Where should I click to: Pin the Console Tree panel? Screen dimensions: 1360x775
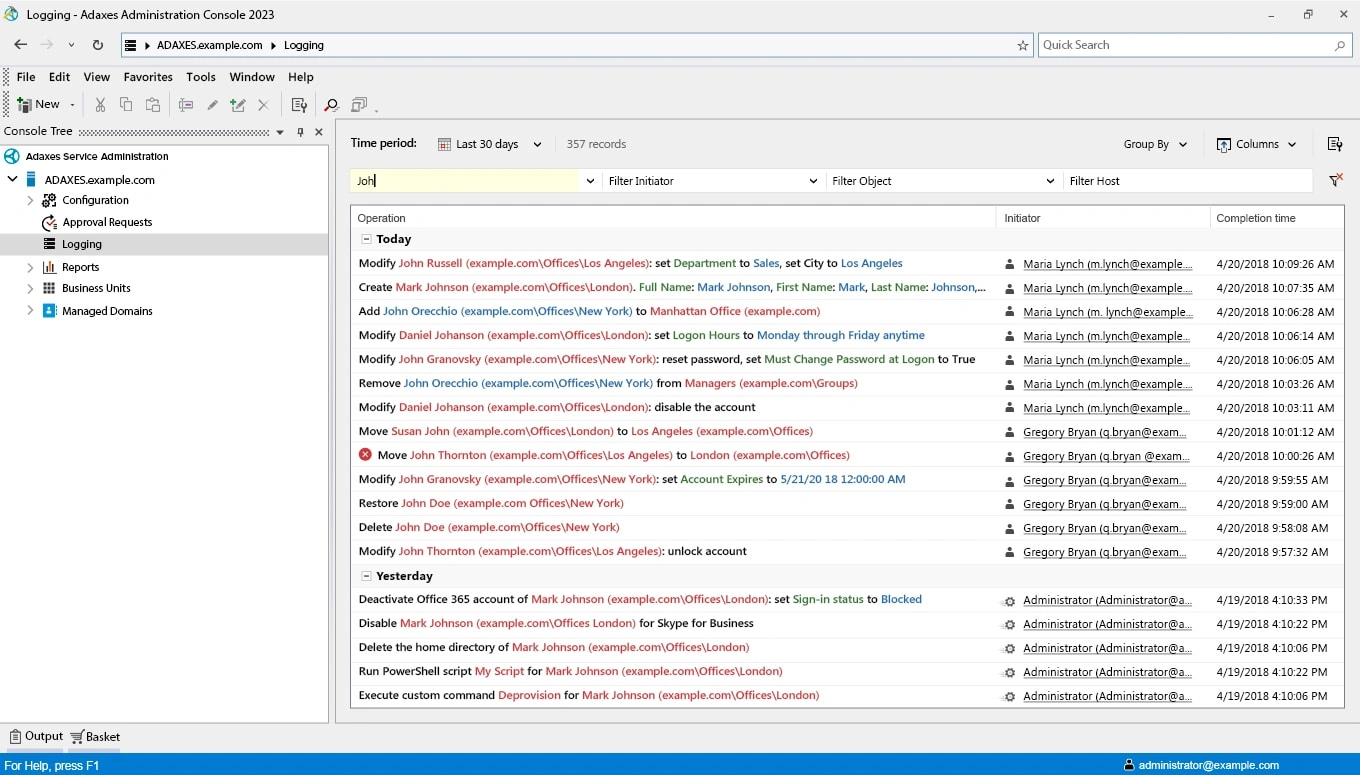pos(300,132)
